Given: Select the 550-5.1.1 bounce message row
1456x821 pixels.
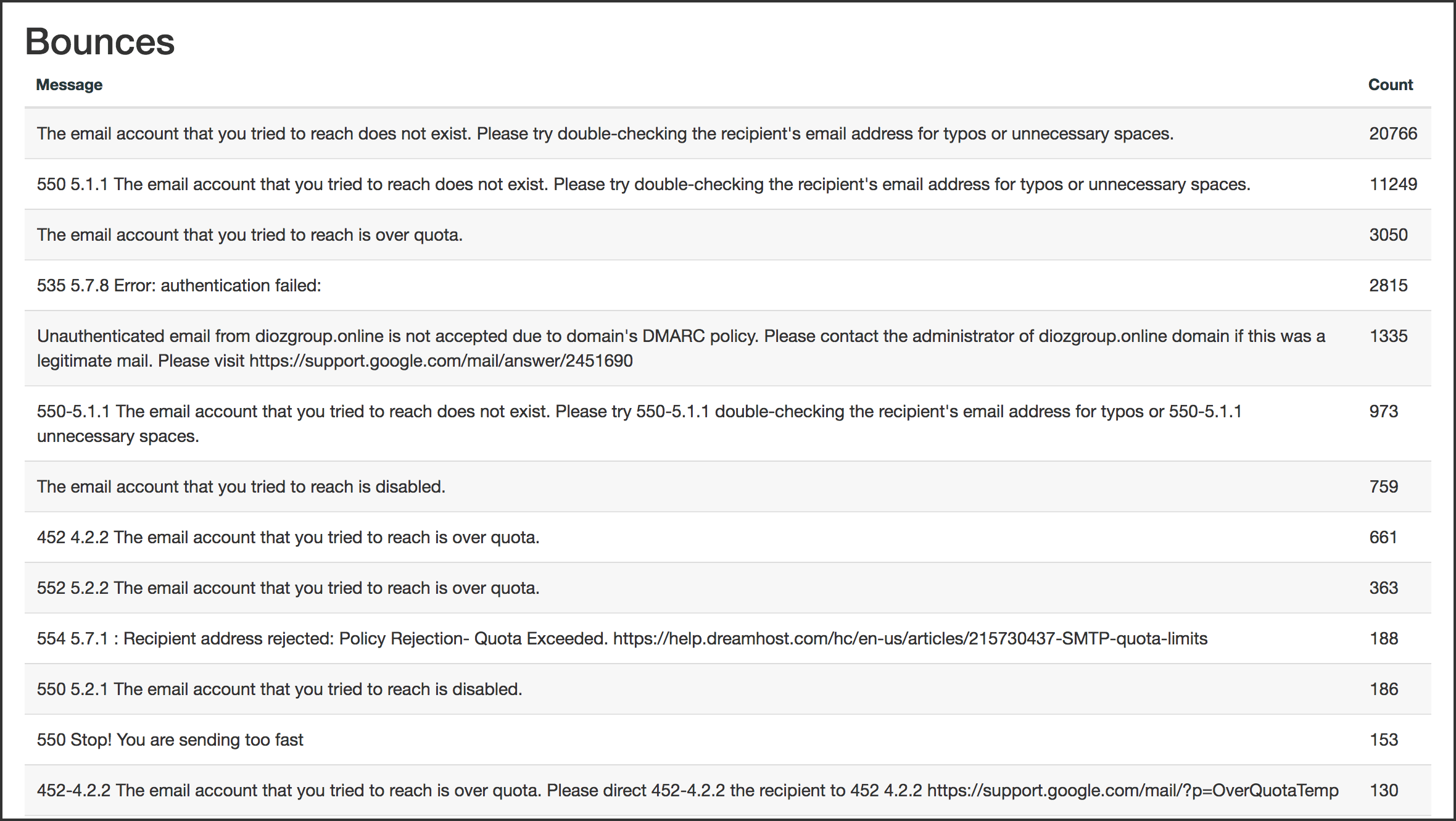Looking at the screenshot, I should (639, 412).
